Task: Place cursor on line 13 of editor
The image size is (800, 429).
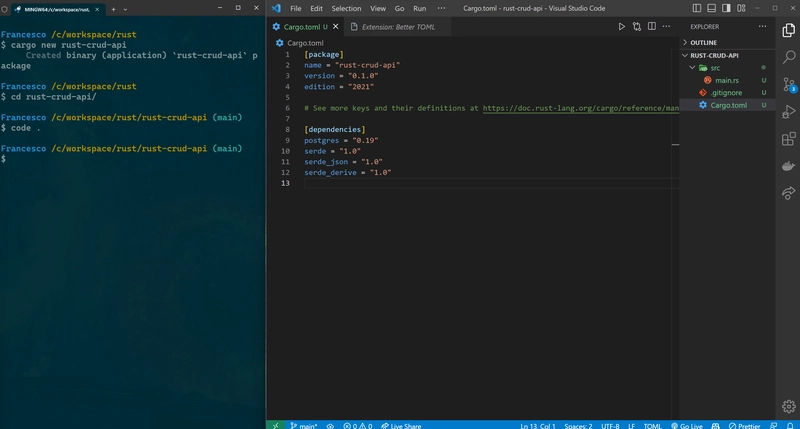Action: click(490, 183)
